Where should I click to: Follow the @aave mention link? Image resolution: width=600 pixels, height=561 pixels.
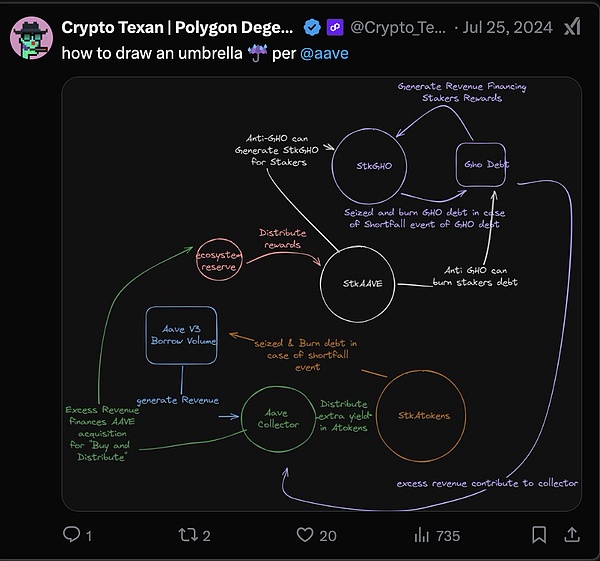point(326,53)
